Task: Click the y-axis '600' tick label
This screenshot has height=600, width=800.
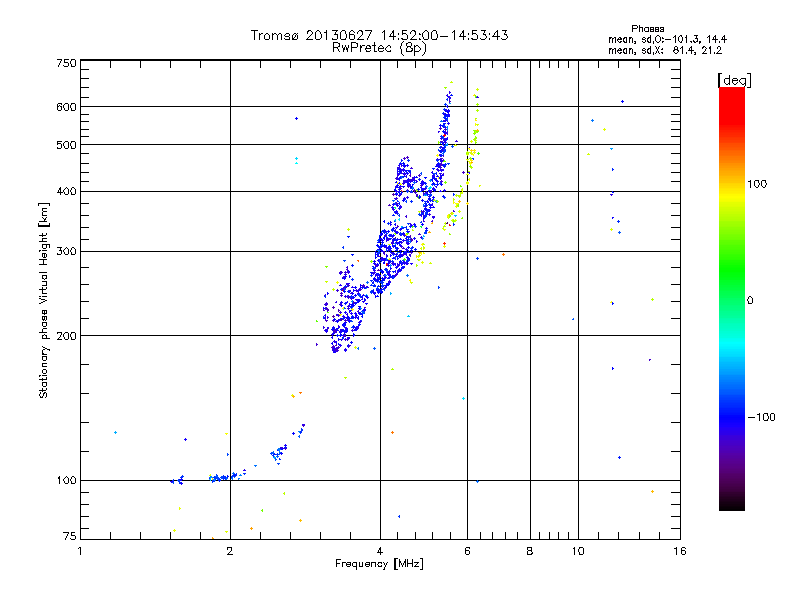Action: click(66, 107)
